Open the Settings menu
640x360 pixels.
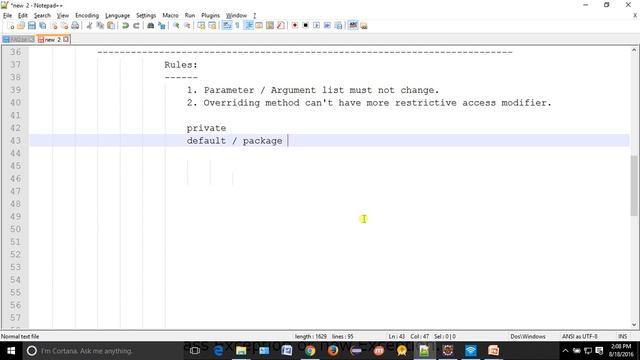pyautogui.click(x=146, y=16)
